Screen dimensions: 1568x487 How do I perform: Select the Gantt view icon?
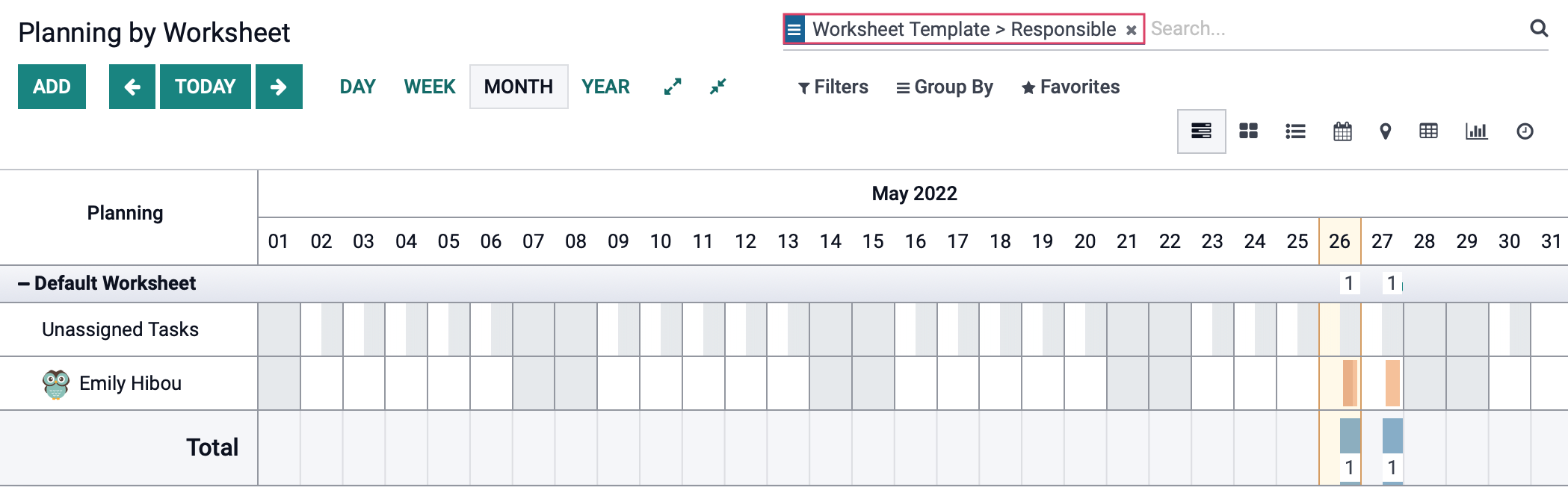pos(1201,131)
